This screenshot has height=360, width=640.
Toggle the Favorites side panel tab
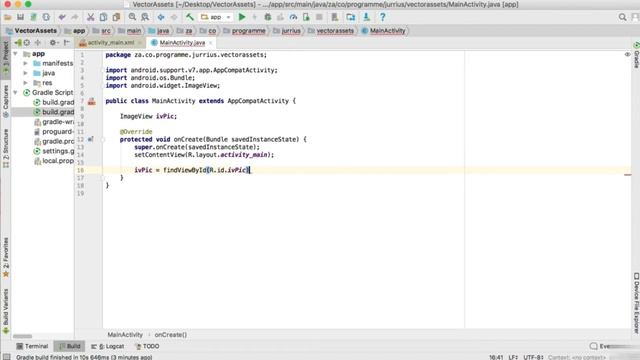pyautogui.click(x=5, y=257)
